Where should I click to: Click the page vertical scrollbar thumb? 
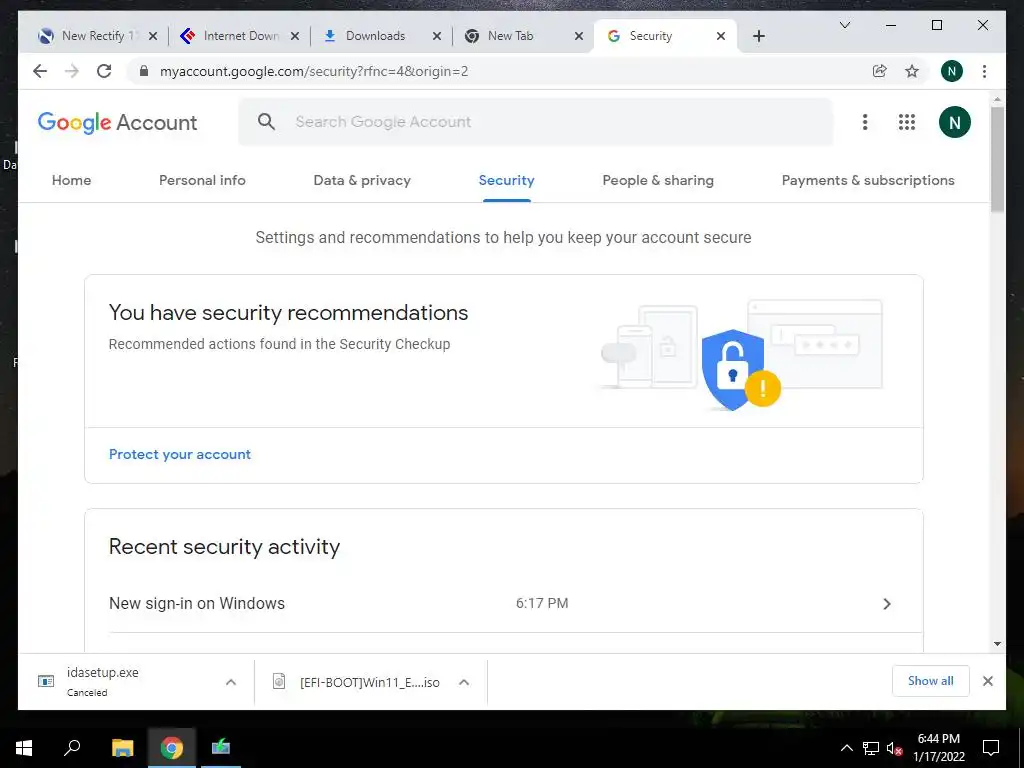pos(997,159)
